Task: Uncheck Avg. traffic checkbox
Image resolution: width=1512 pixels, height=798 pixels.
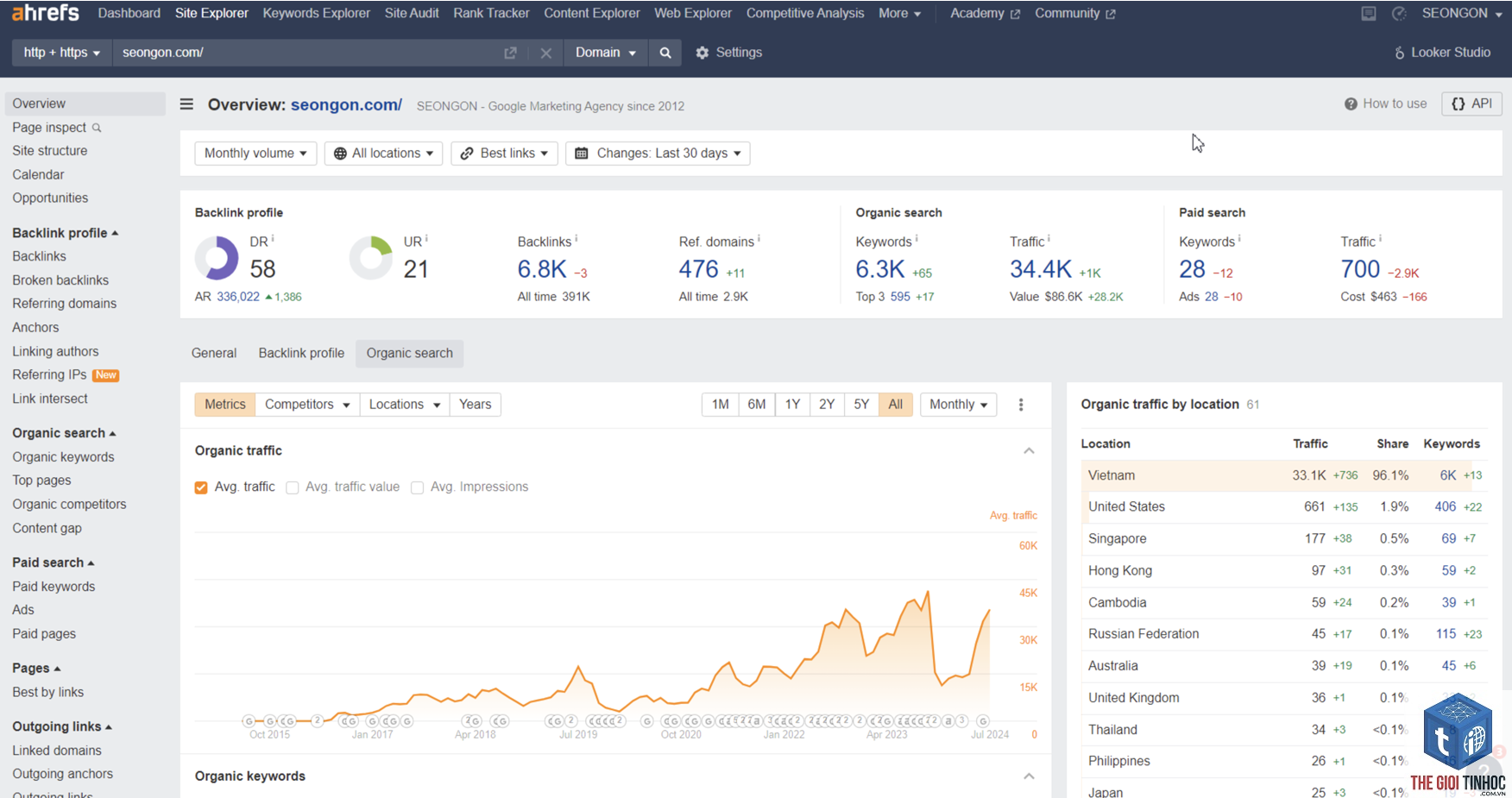Action: click(201, 487)
